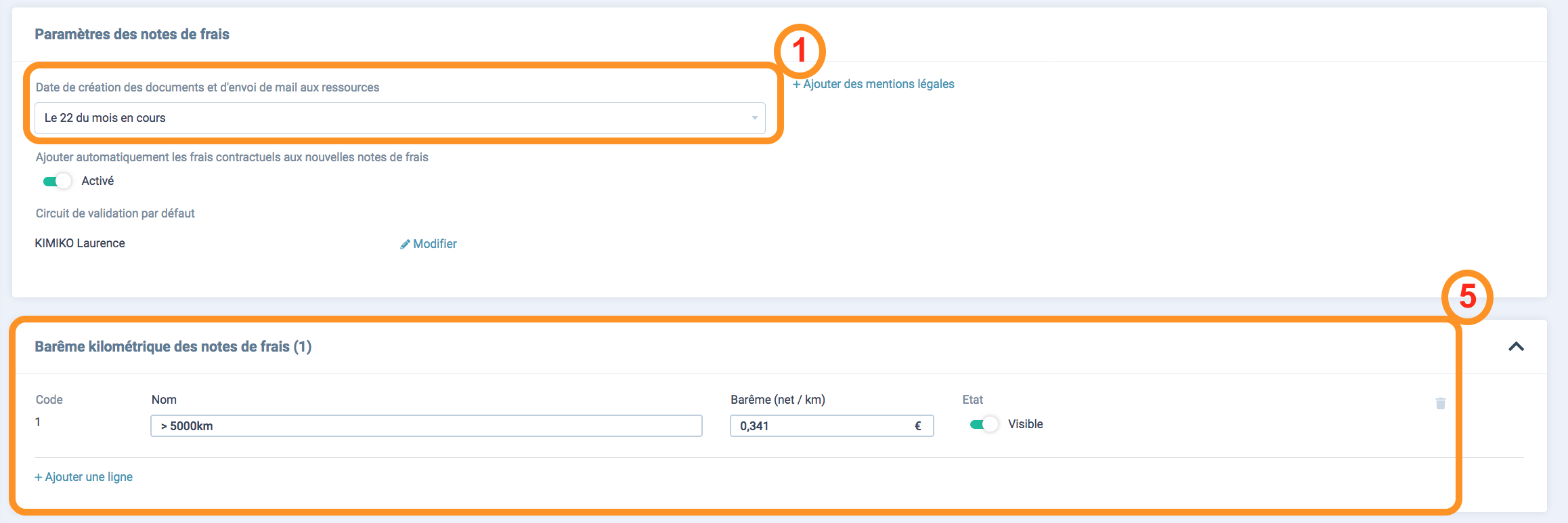The height and width of the screenshot is (523, 1568).
Task: Click the Activé label next to toggle
Action: (97, 181)
